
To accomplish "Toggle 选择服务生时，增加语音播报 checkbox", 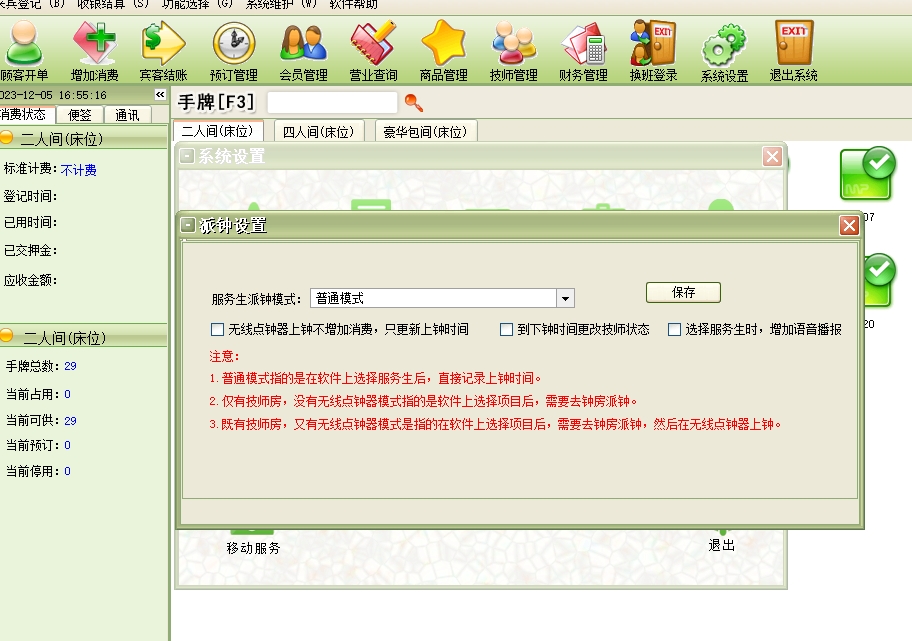I will (x=675, y=329).
